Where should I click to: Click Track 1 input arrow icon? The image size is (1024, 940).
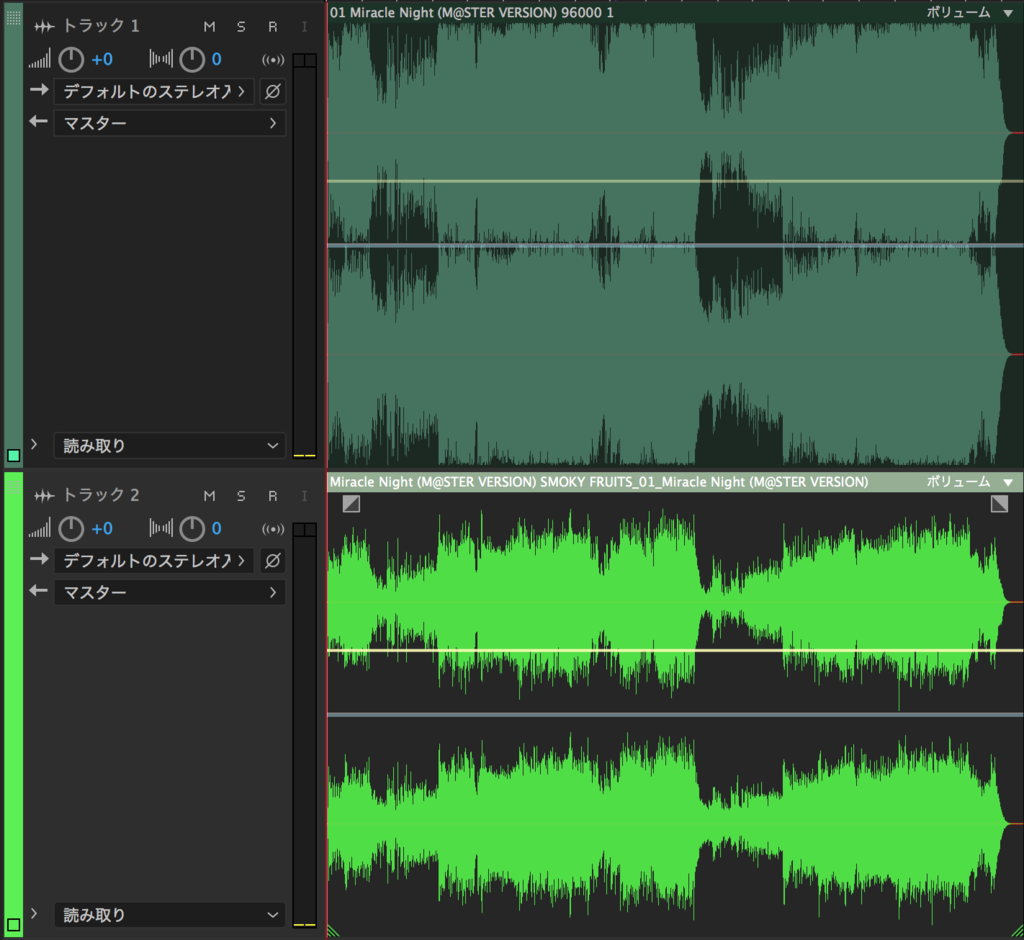click(39, 89)
